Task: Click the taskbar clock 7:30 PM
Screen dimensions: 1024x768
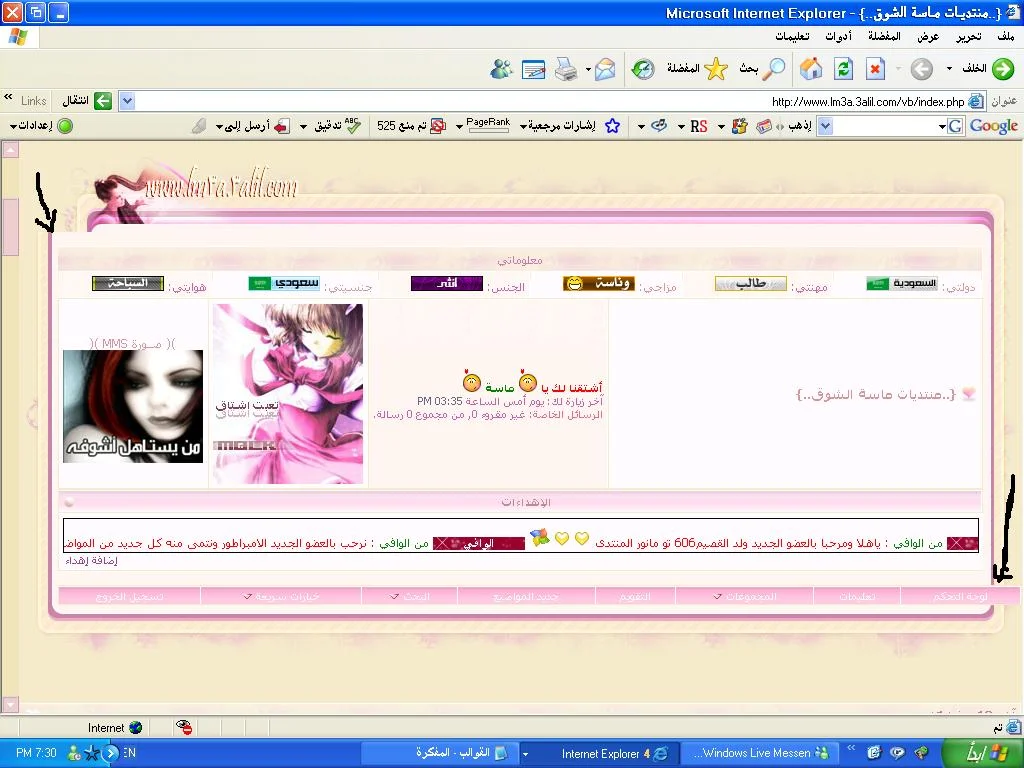Action: coord(36,753)
